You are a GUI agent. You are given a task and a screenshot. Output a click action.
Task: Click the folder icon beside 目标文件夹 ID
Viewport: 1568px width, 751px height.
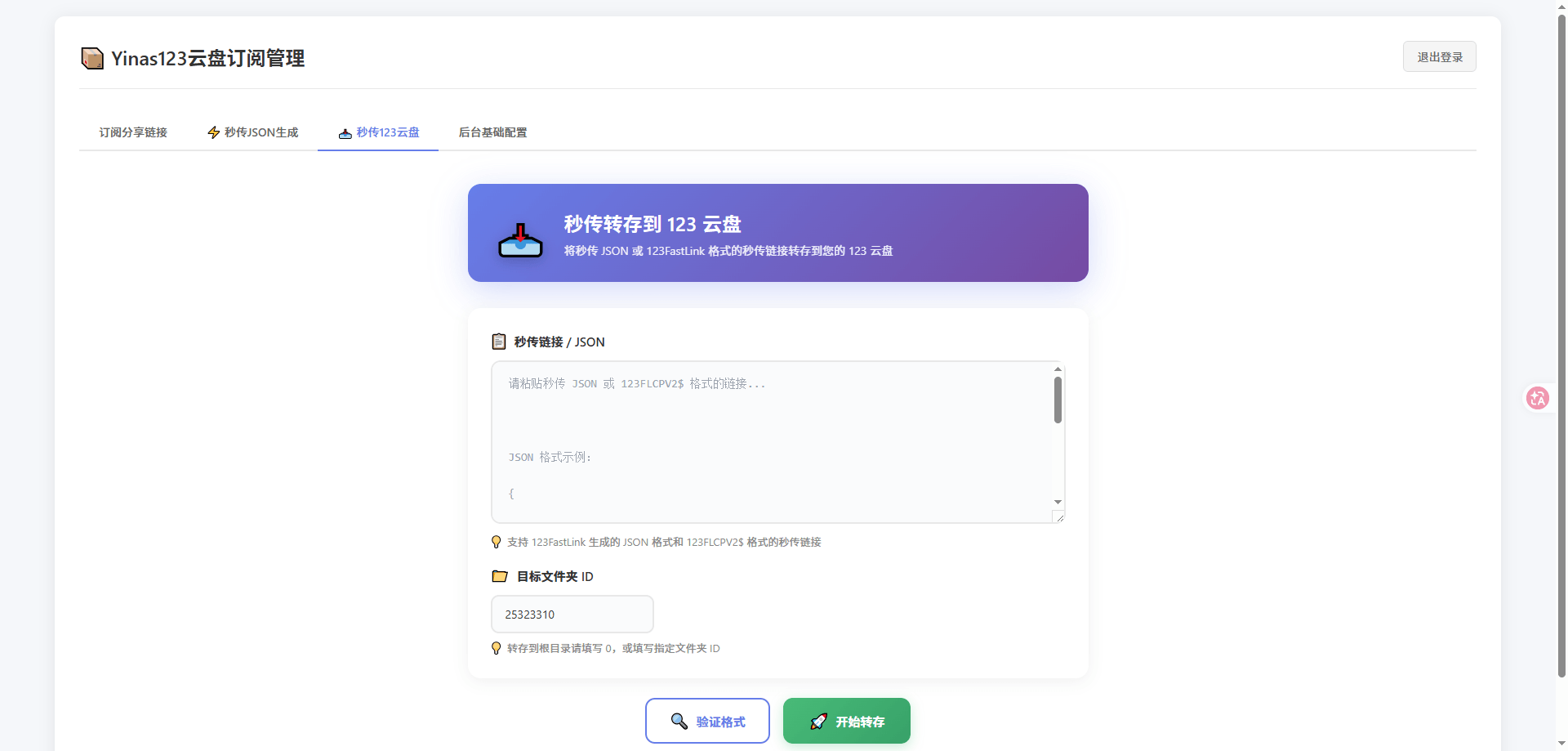[x=500, y=576]
